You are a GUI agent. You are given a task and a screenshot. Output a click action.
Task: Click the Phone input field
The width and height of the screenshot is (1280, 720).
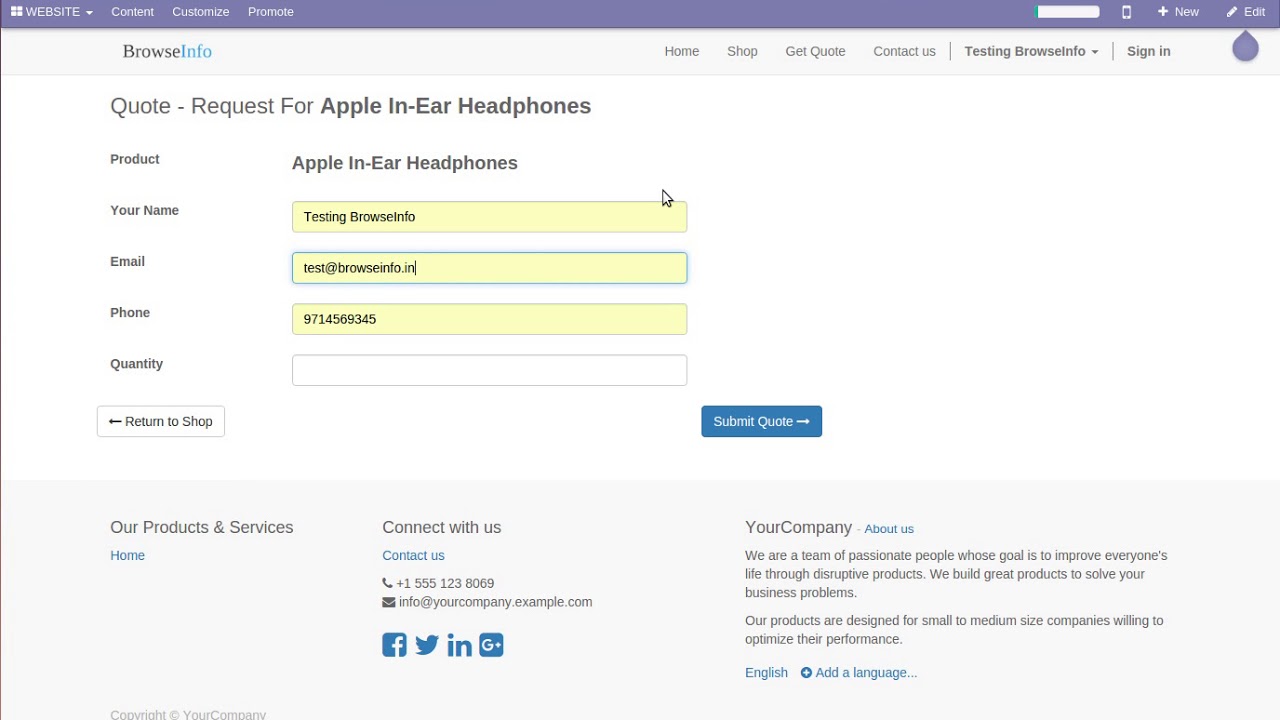pyautogui.click(x=489, y=319)
